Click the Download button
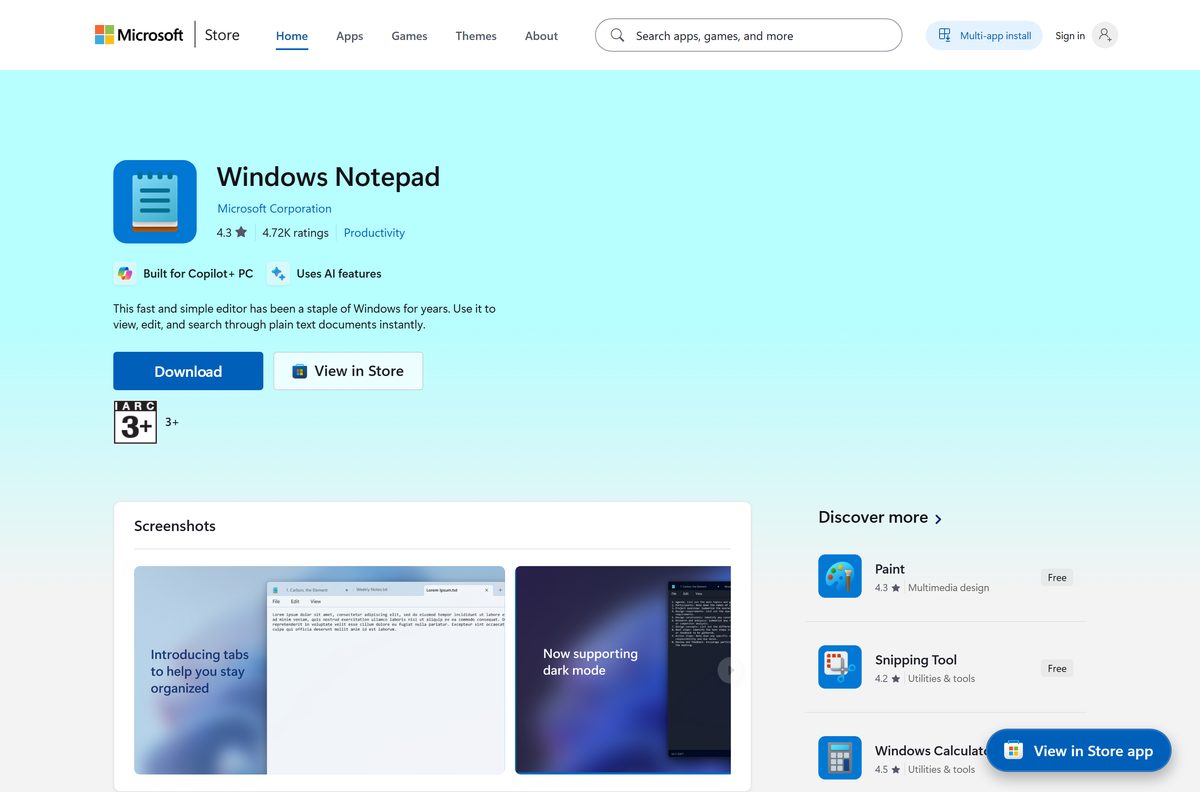 [x=188, y=371]
